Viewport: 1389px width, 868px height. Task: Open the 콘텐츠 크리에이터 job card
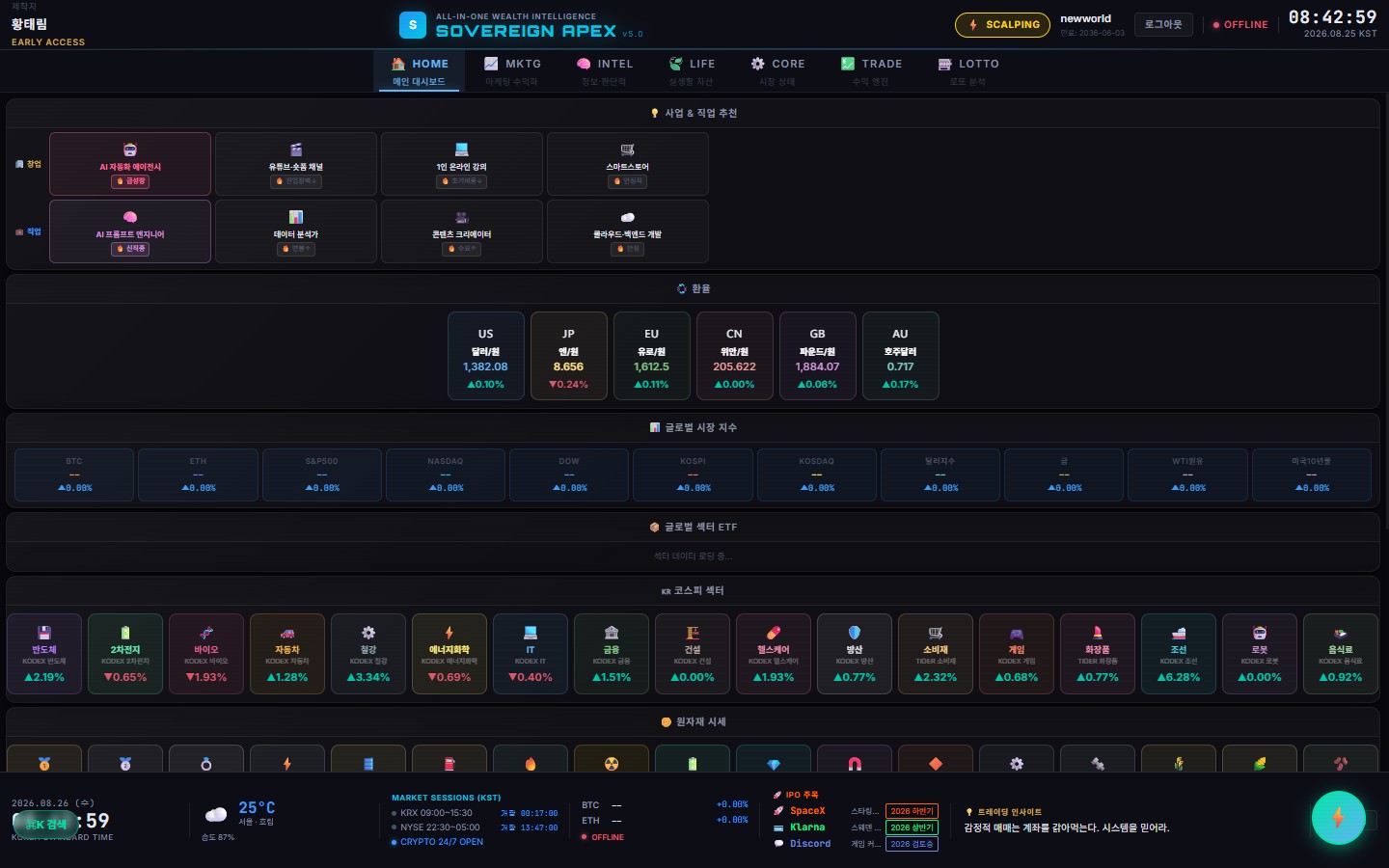pyautogui.click(x=462, y=231)
